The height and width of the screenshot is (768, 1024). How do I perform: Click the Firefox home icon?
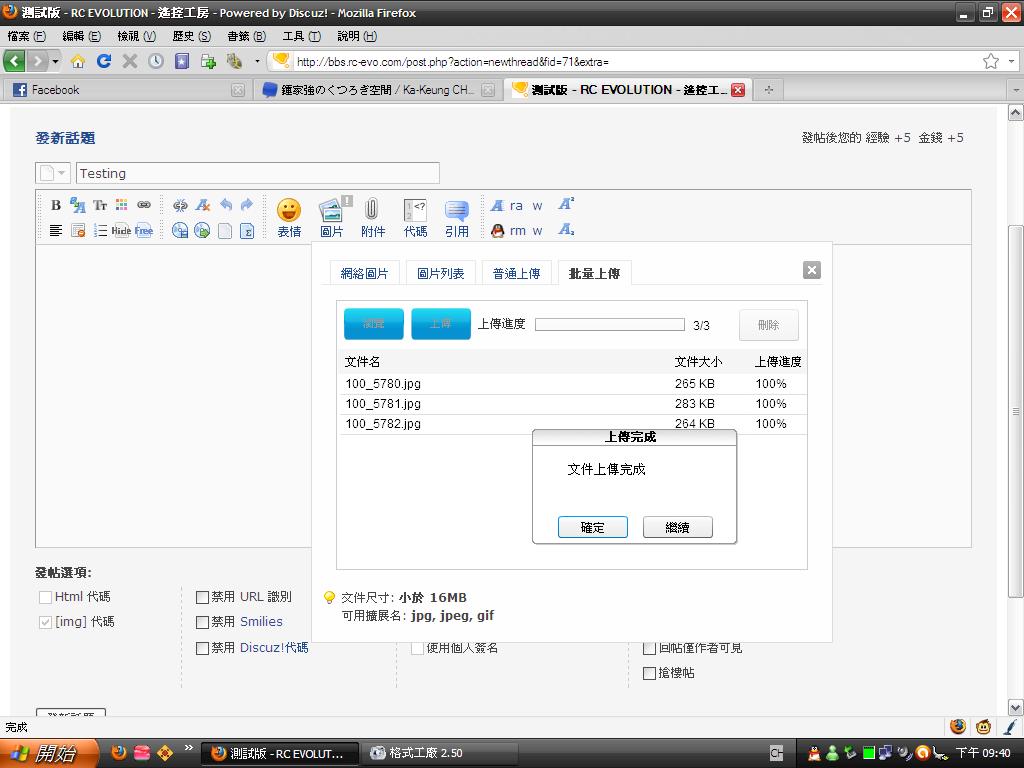(77, 61)
